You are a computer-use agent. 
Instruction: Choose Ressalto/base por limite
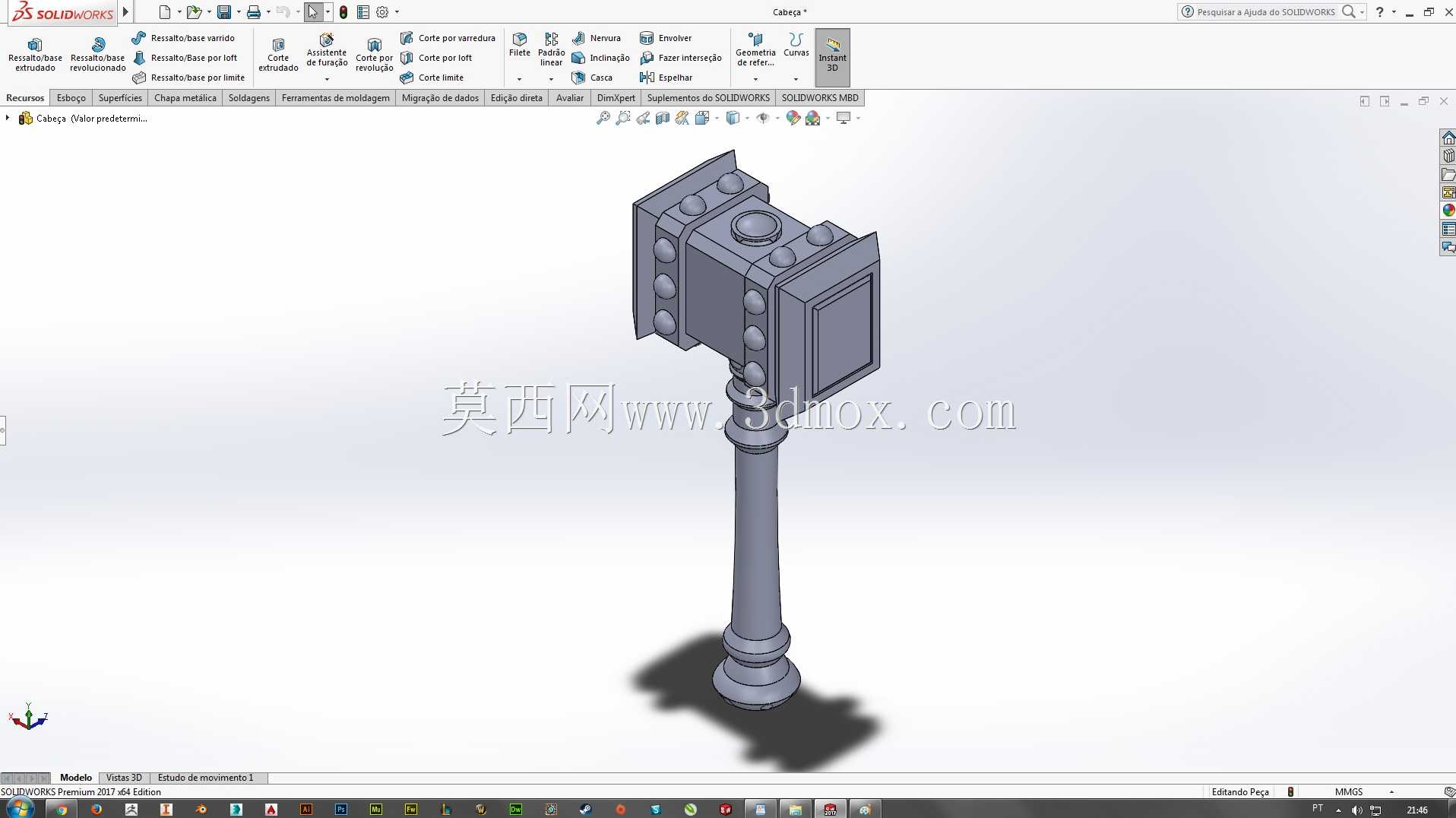click(188, 78)
